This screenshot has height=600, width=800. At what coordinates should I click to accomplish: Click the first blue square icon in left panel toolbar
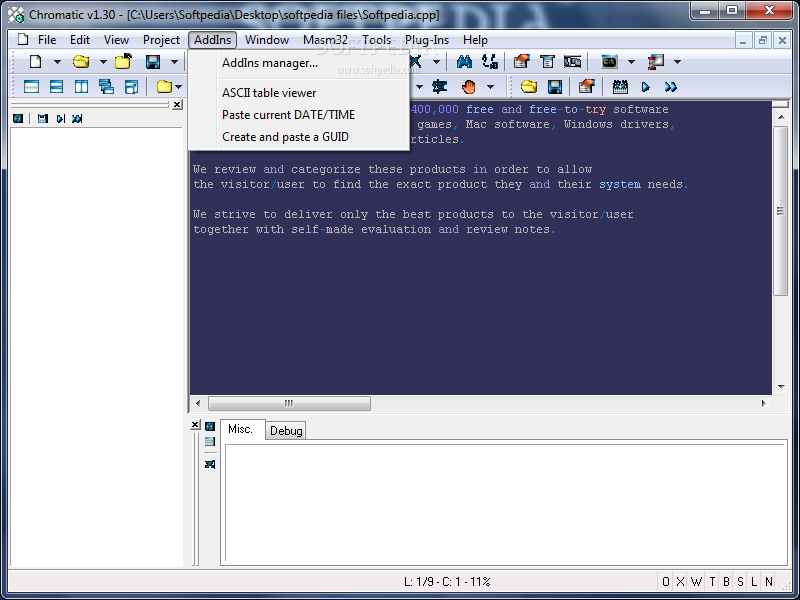coord(18,119)
